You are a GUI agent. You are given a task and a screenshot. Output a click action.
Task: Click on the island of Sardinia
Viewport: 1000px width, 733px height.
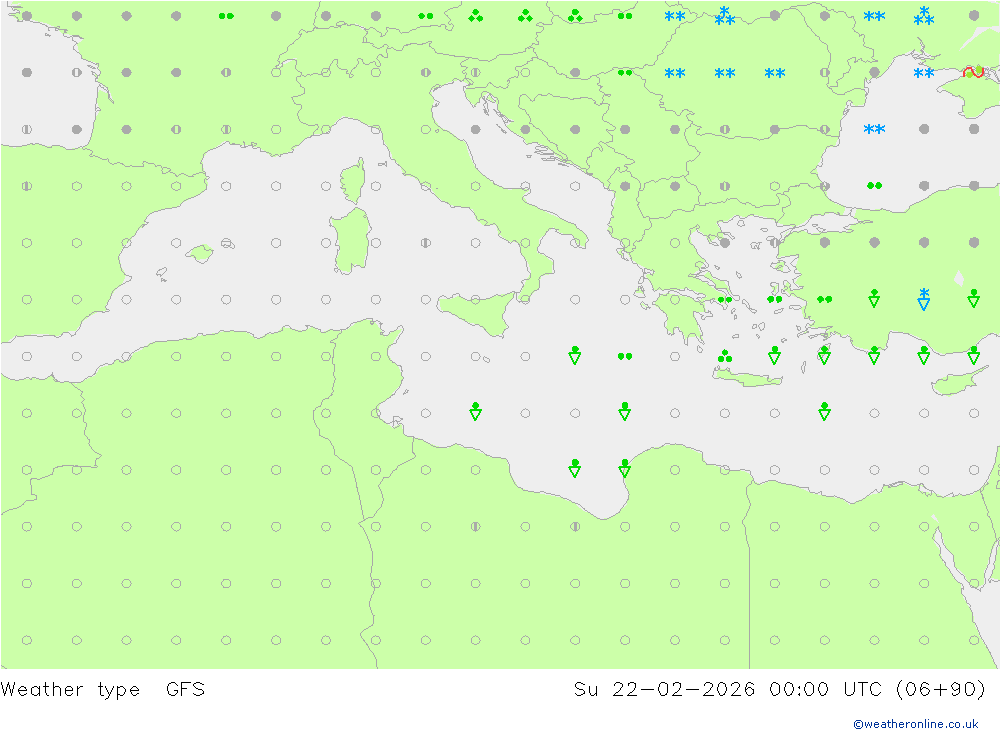pos(350,242)
